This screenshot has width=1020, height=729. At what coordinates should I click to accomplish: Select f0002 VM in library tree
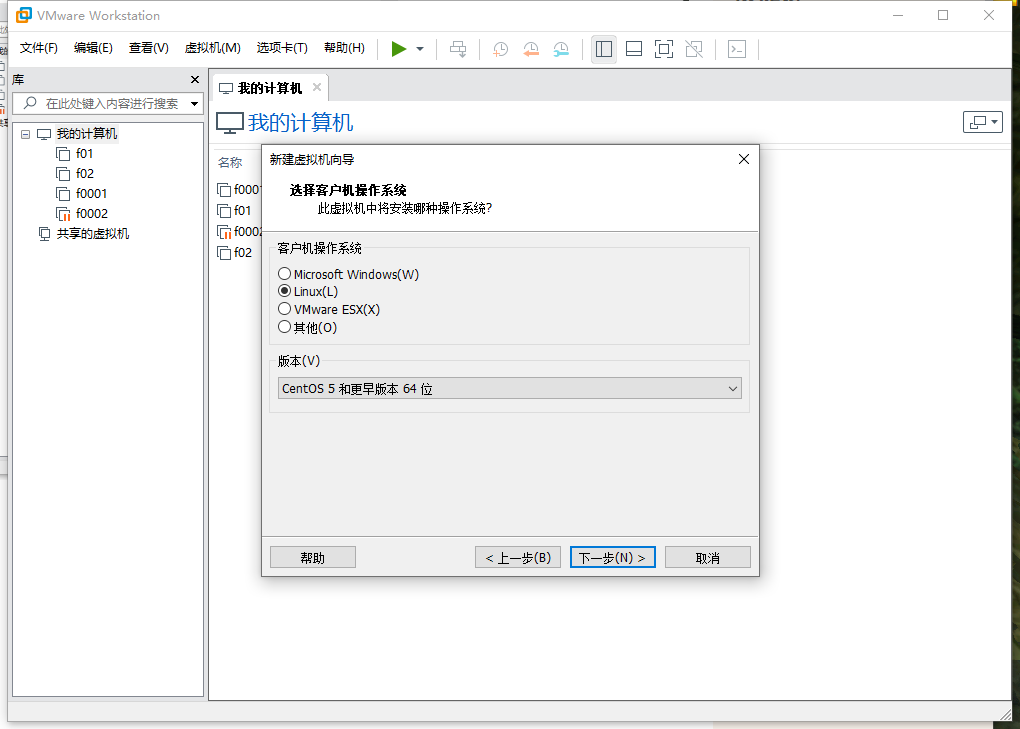[92, 213]
